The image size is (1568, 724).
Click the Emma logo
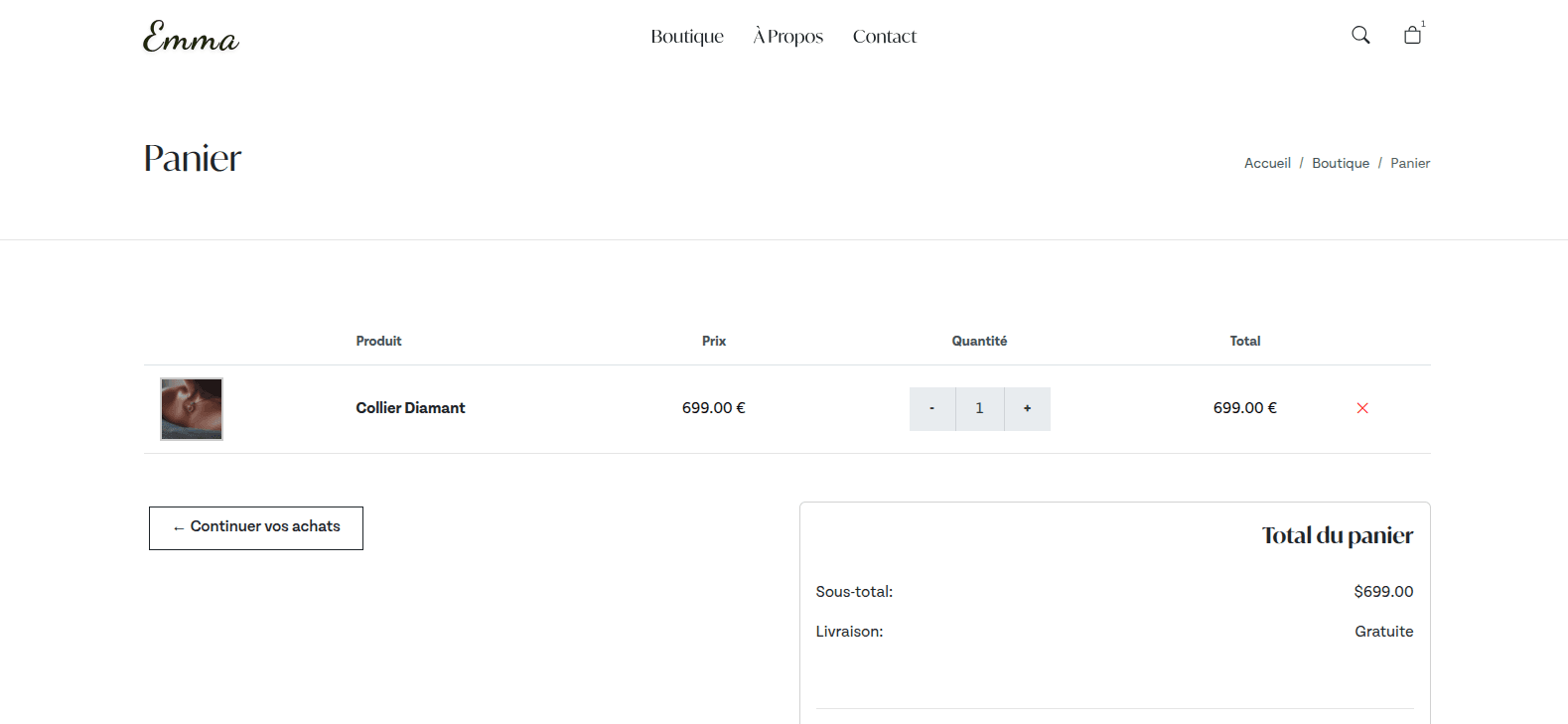pyautogui.click(x=191, y=37)
